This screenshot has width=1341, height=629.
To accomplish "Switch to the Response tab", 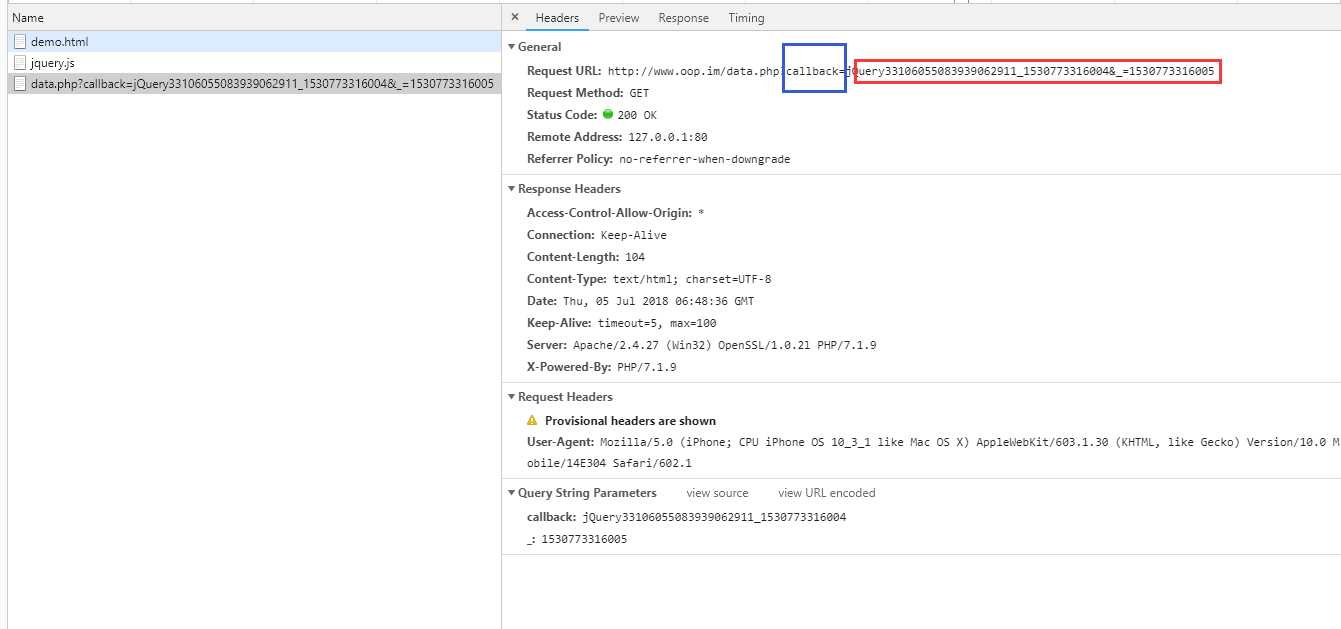I will [684, 18].
